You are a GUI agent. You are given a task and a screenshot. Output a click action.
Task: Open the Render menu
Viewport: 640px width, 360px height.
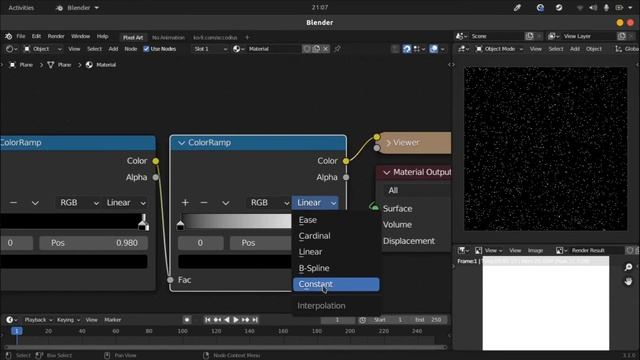pos(56,36)
